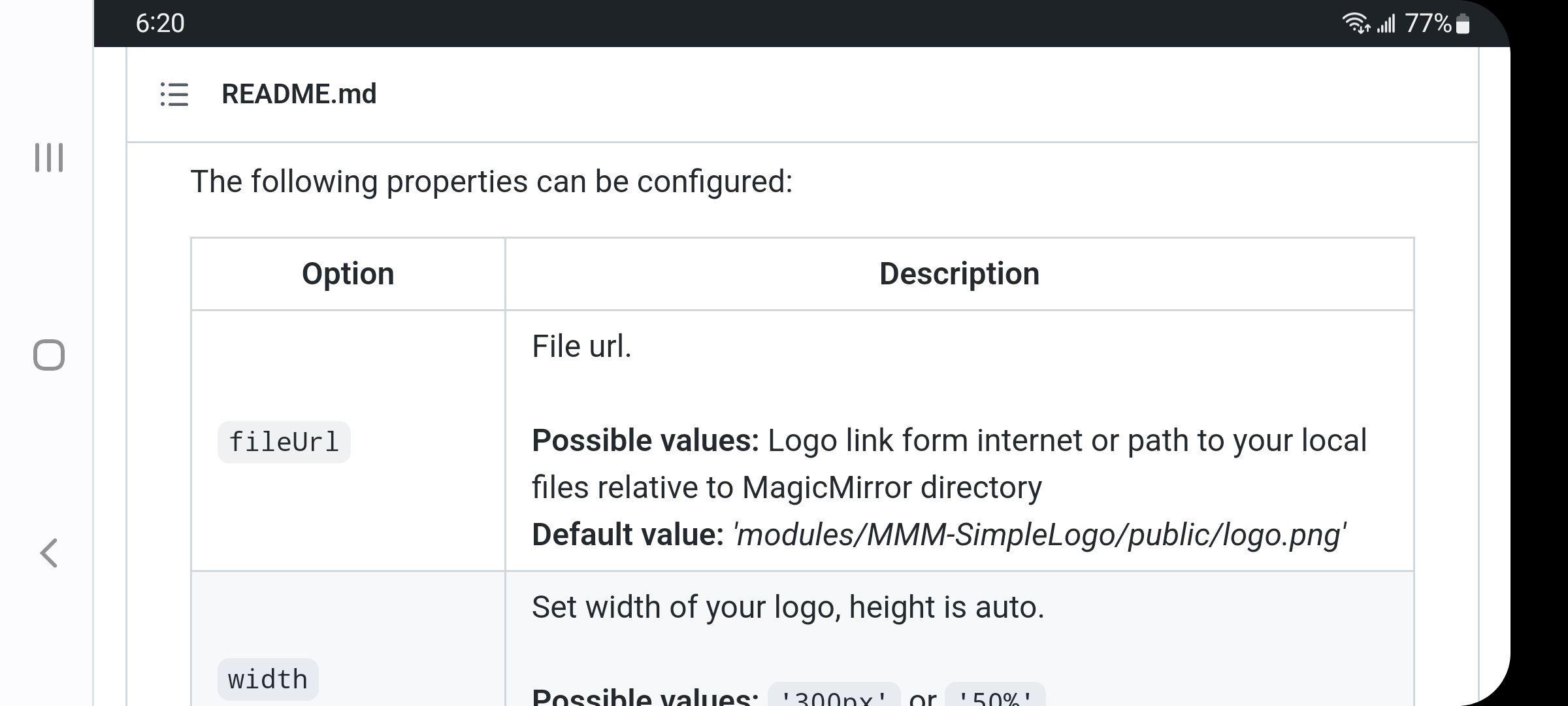Tap the Wi-Fi status icon
The width and height of the screenshot is (1568, 706).
tap(1356, 24)
